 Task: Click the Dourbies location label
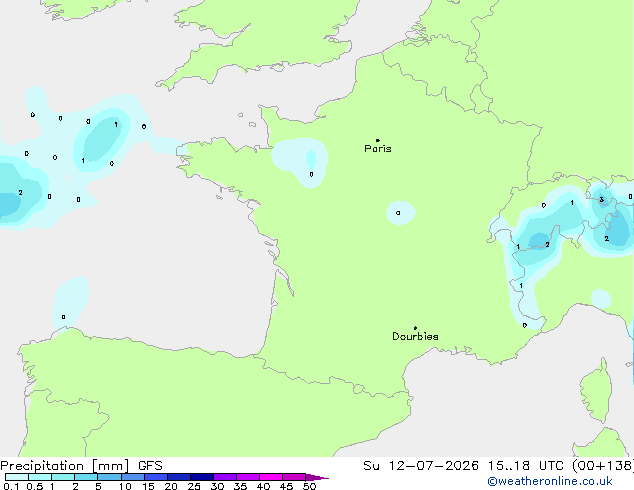click(415, 336)
